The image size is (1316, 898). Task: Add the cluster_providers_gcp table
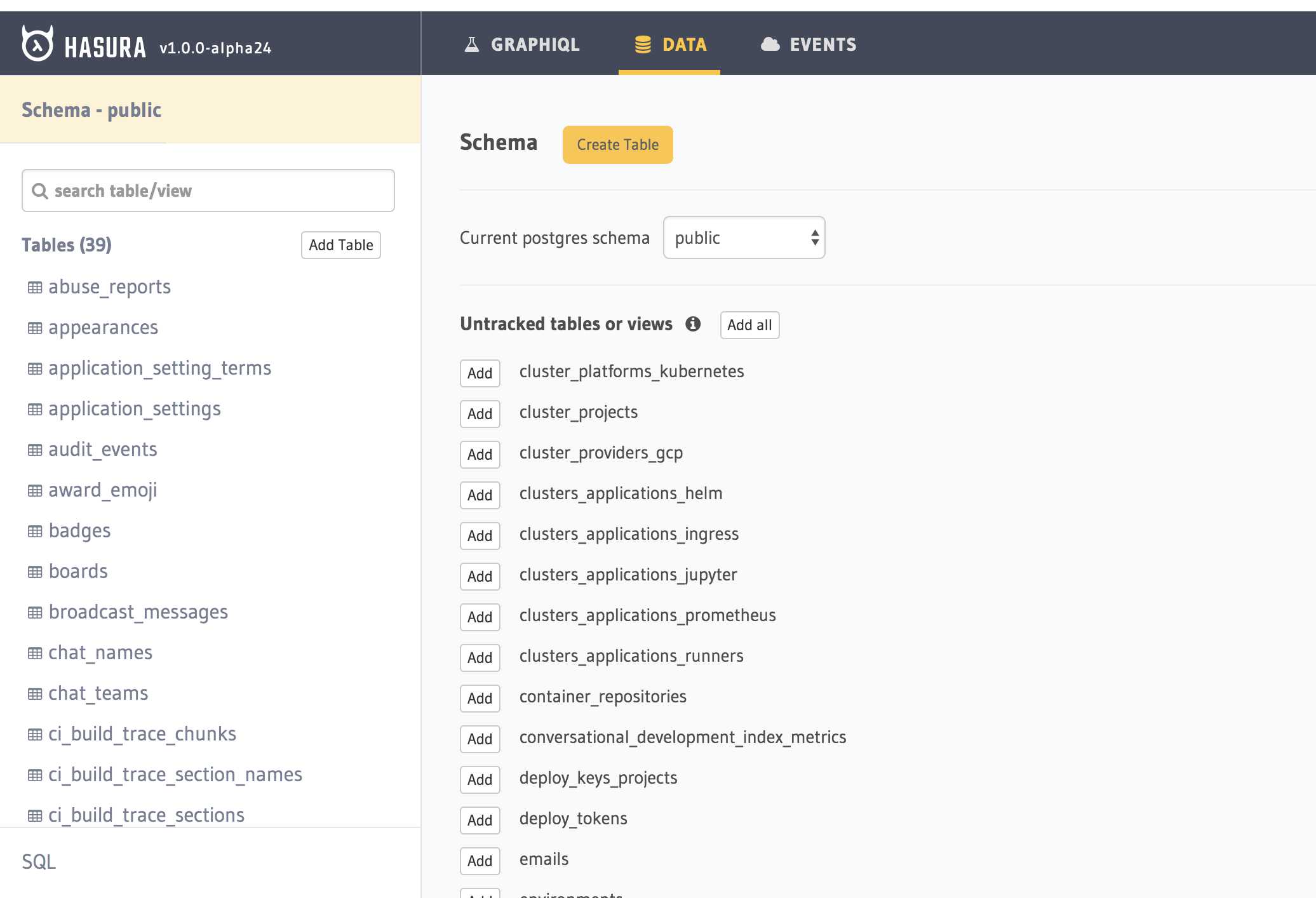[480, 455]
